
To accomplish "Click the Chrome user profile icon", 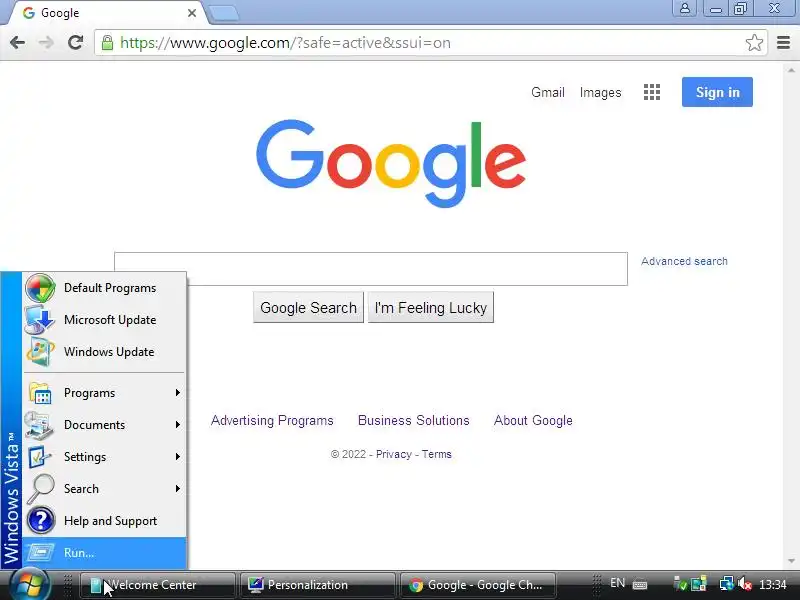I will 685,9.
